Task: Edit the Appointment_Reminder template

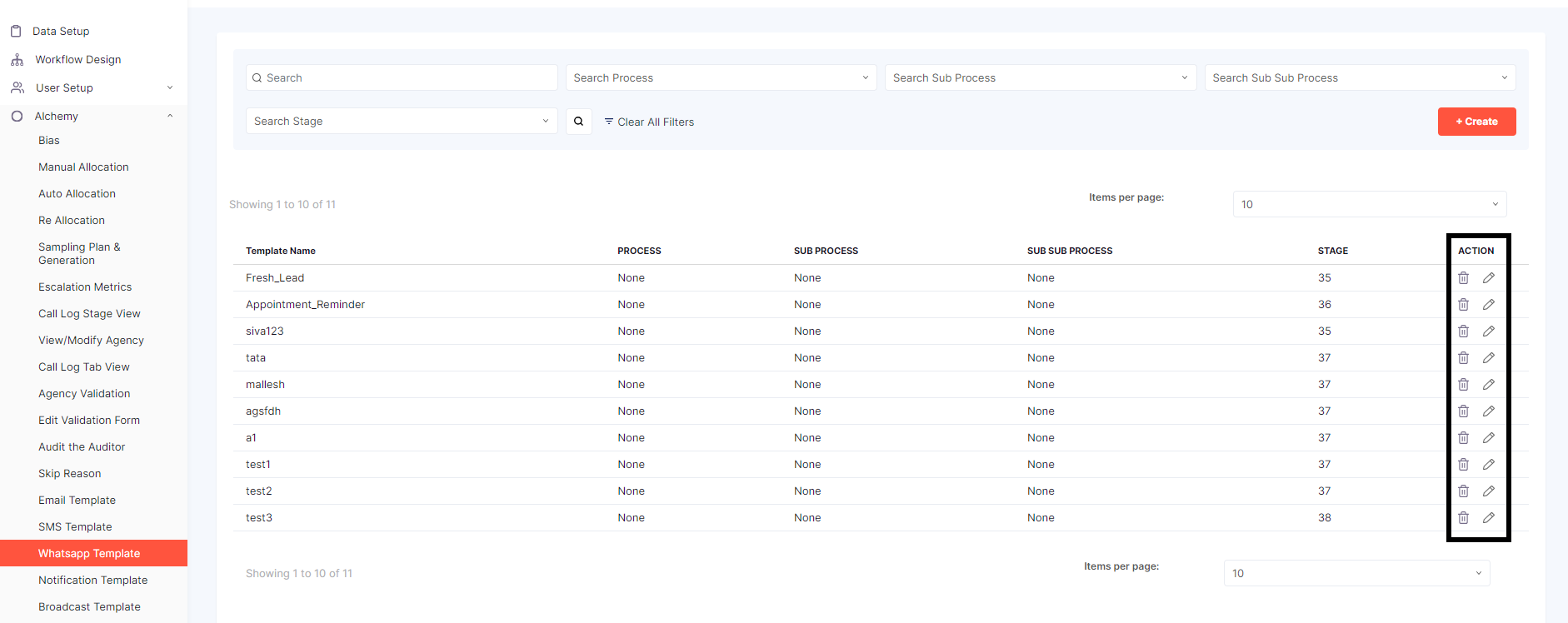Action: [1489, 305]
